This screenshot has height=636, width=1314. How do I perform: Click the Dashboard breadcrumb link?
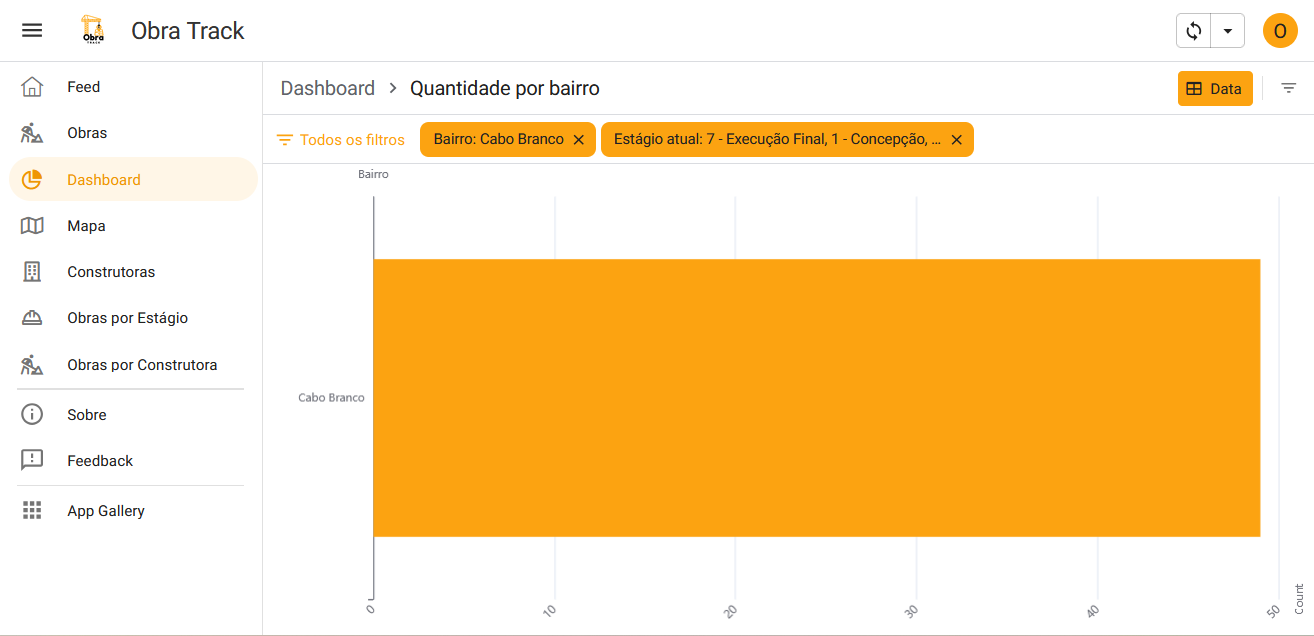(327, 88)
